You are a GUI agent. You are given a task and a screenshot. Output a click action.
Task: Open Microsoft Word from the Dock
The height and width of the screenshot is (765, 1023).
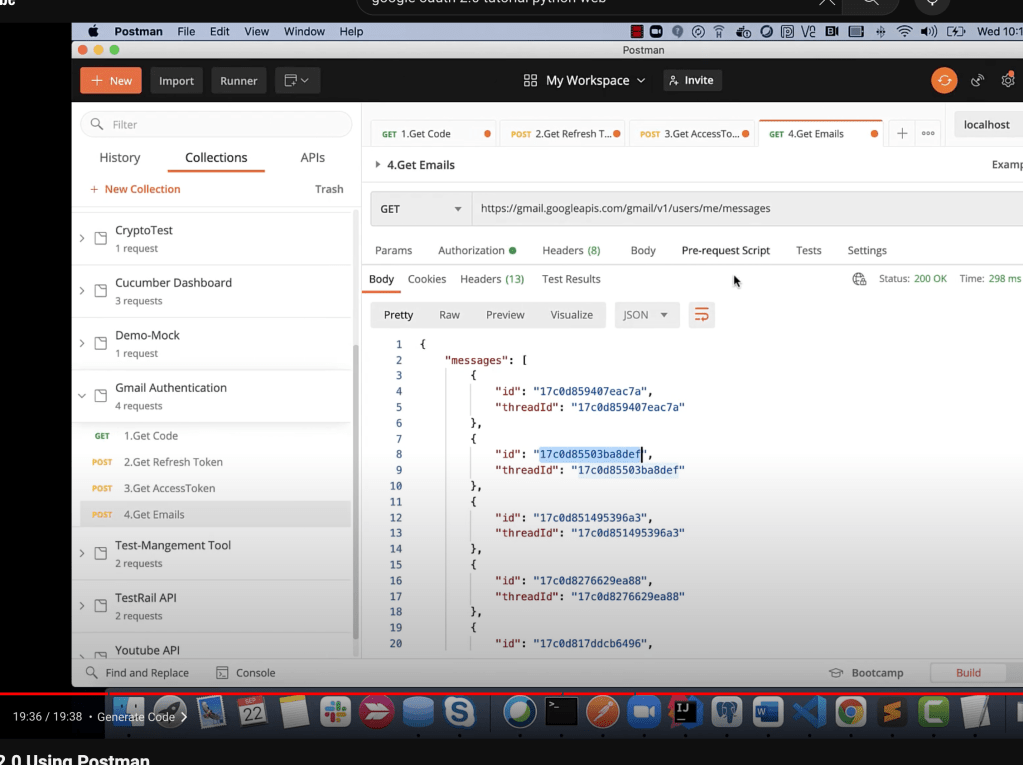point(767,712)
